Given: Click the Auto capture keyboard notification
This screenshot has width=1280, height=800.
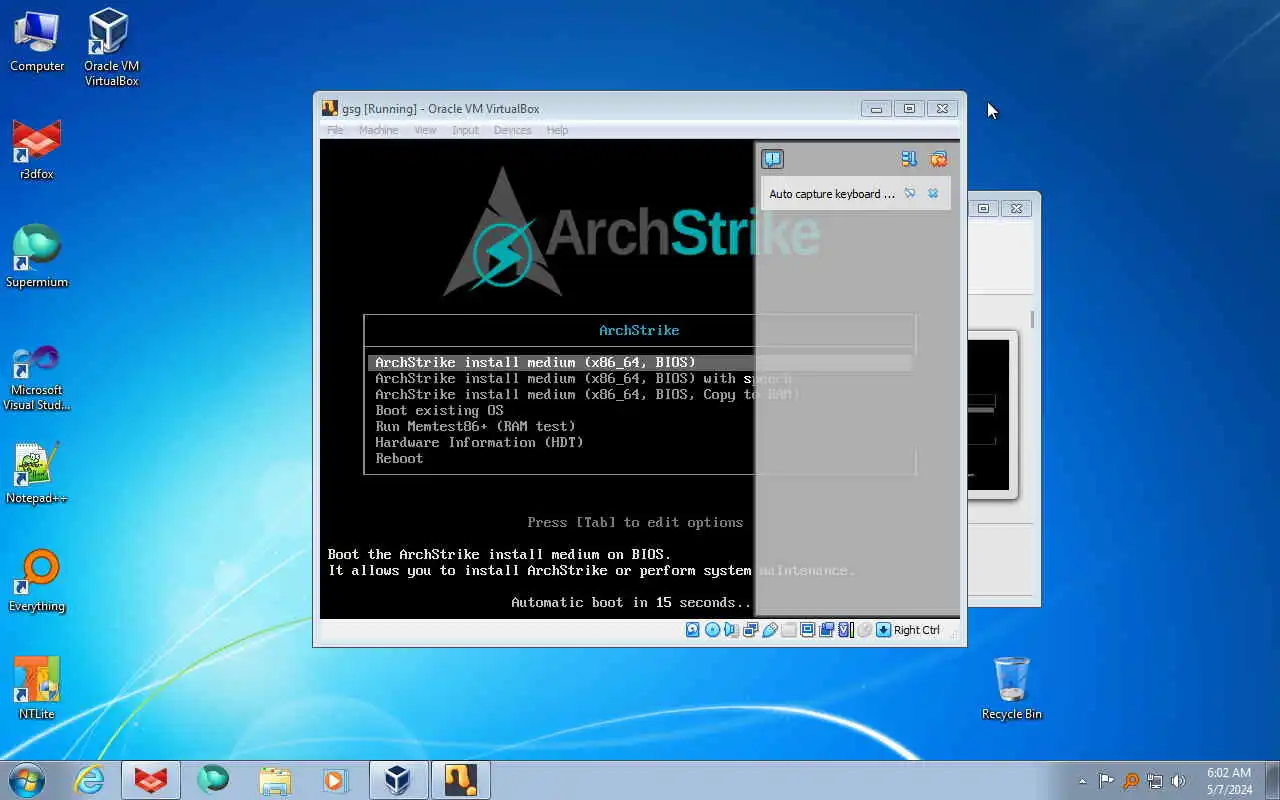Looking at the screenshot, I should pos(855,194).
